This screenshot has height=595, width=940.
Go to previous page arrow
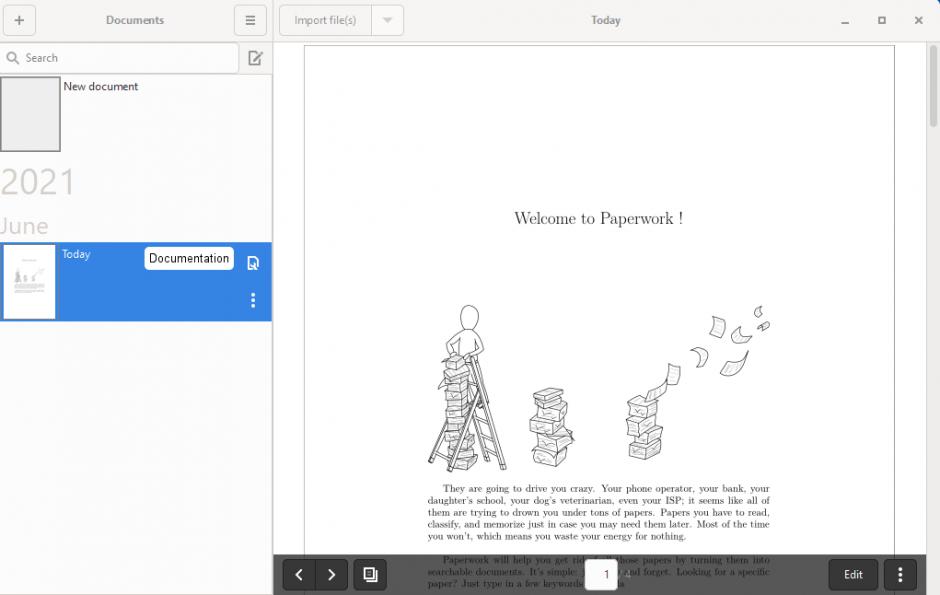point(299,575)
